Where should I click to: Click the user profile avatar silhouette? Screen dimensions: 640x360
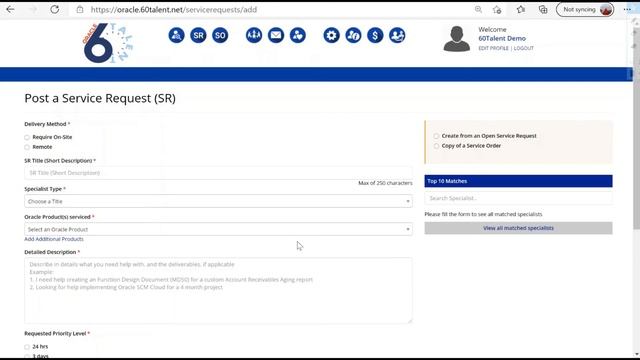click(456, 39)
